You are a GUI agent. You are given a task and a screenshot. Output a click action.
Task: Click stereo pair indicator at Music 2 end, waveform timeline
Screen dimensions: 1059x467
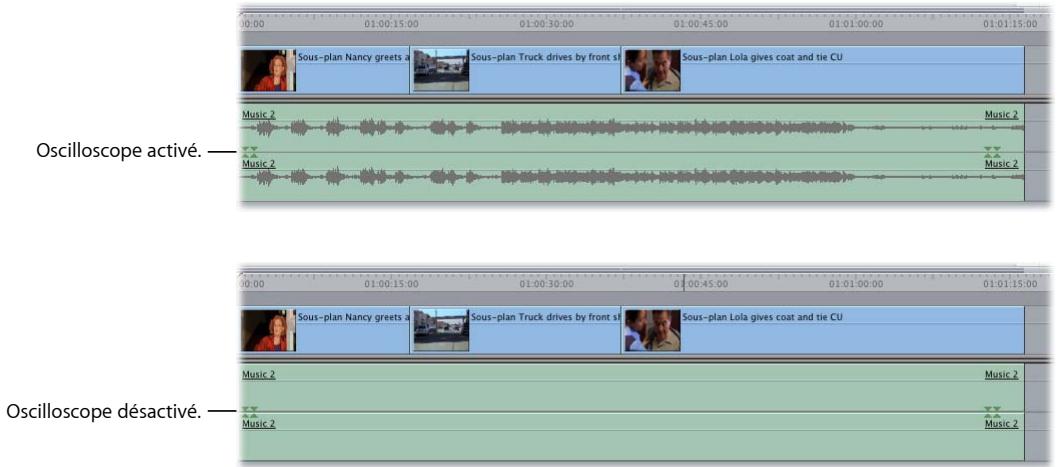[992, 151]
